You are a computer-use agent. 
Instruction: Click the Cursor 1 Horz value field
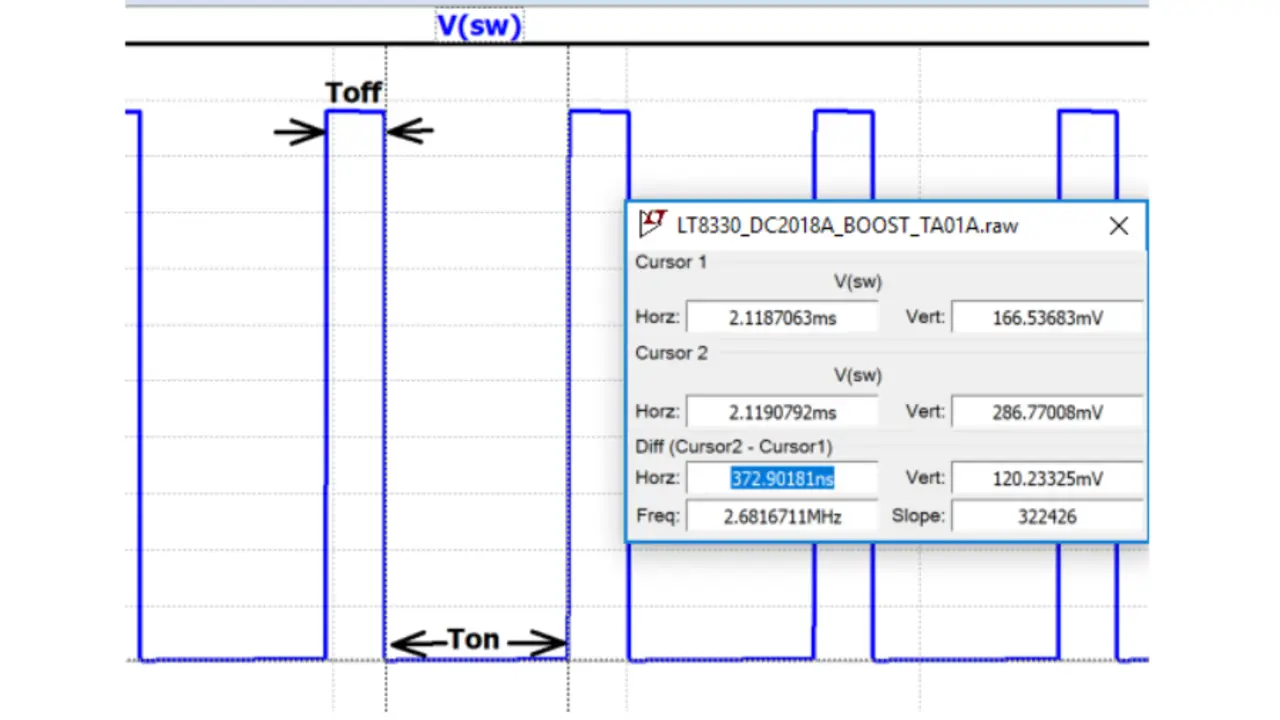(x=782, y=318)
